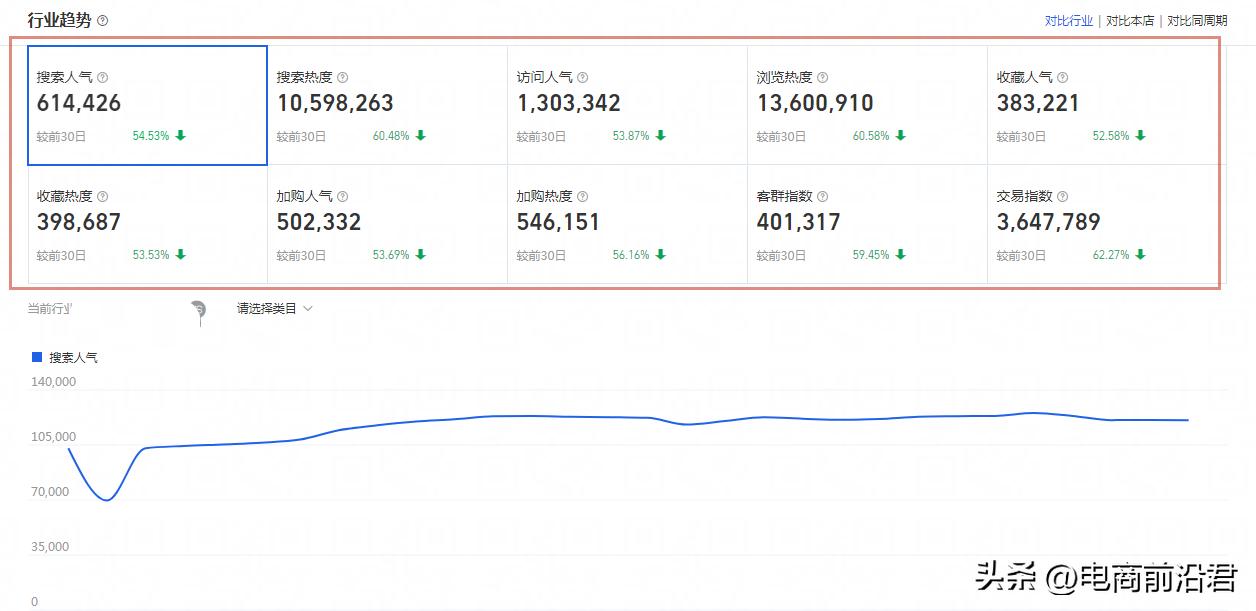This screenshot has width=1256, height=611.
Task: Click help icon beside 访问人气 label
Action: point(583,77)
